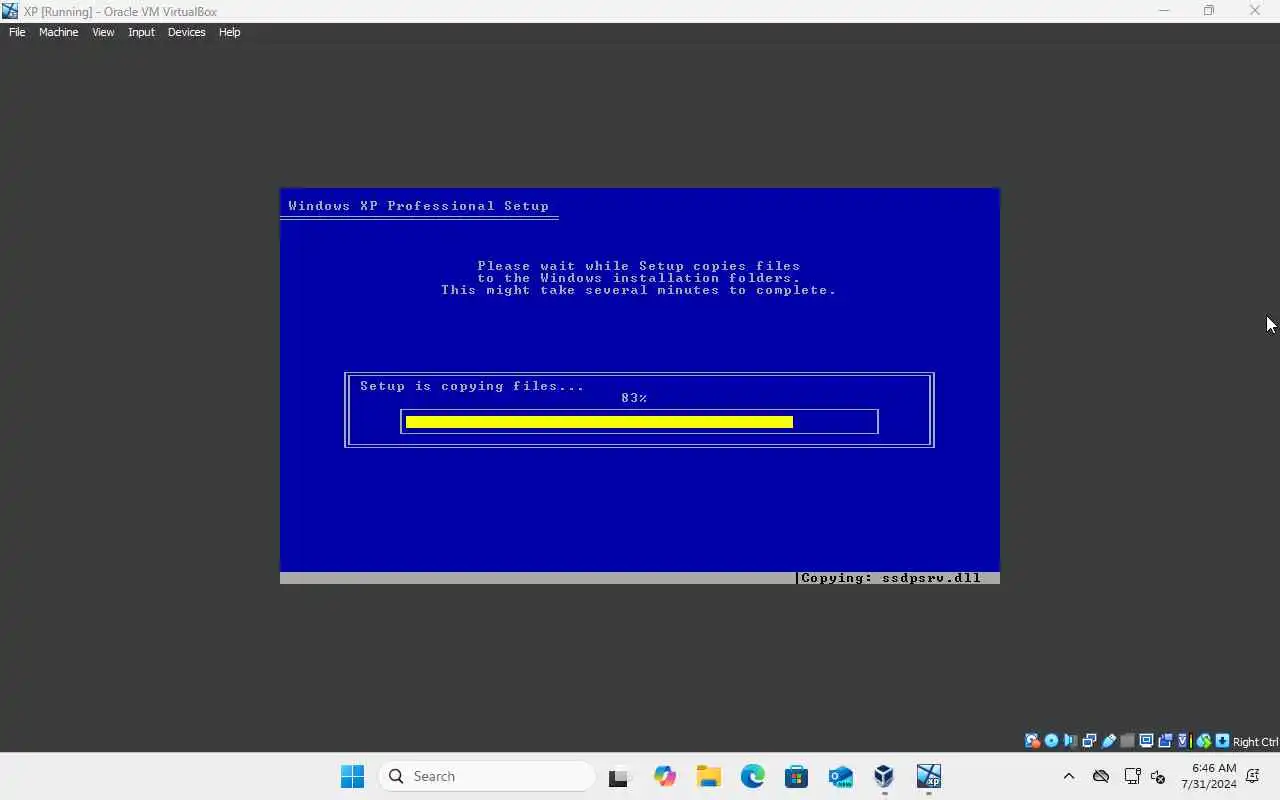Show hidden system tray icons
Viewport: 1280px width, 800px height.
1068,776
